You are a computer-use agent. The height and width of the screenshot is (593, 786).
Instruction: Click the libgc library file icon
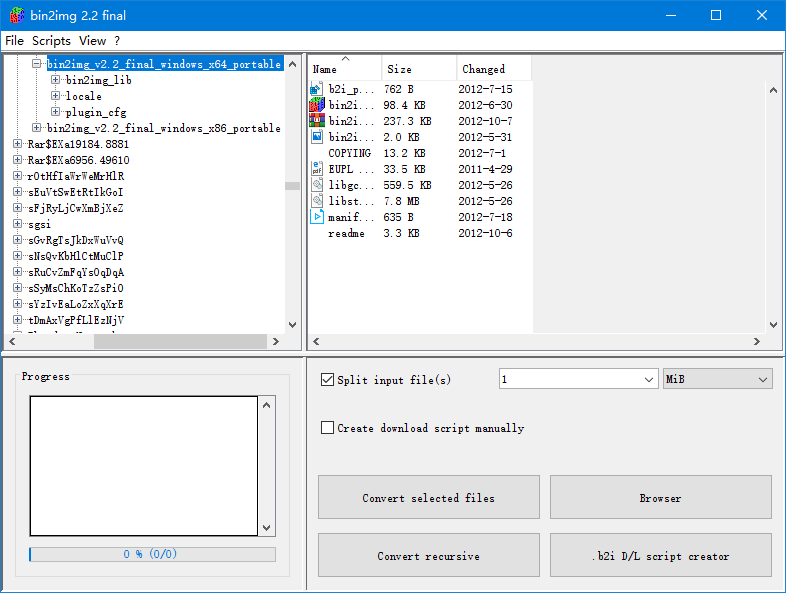pyautogui.click(x=316, y=185)
